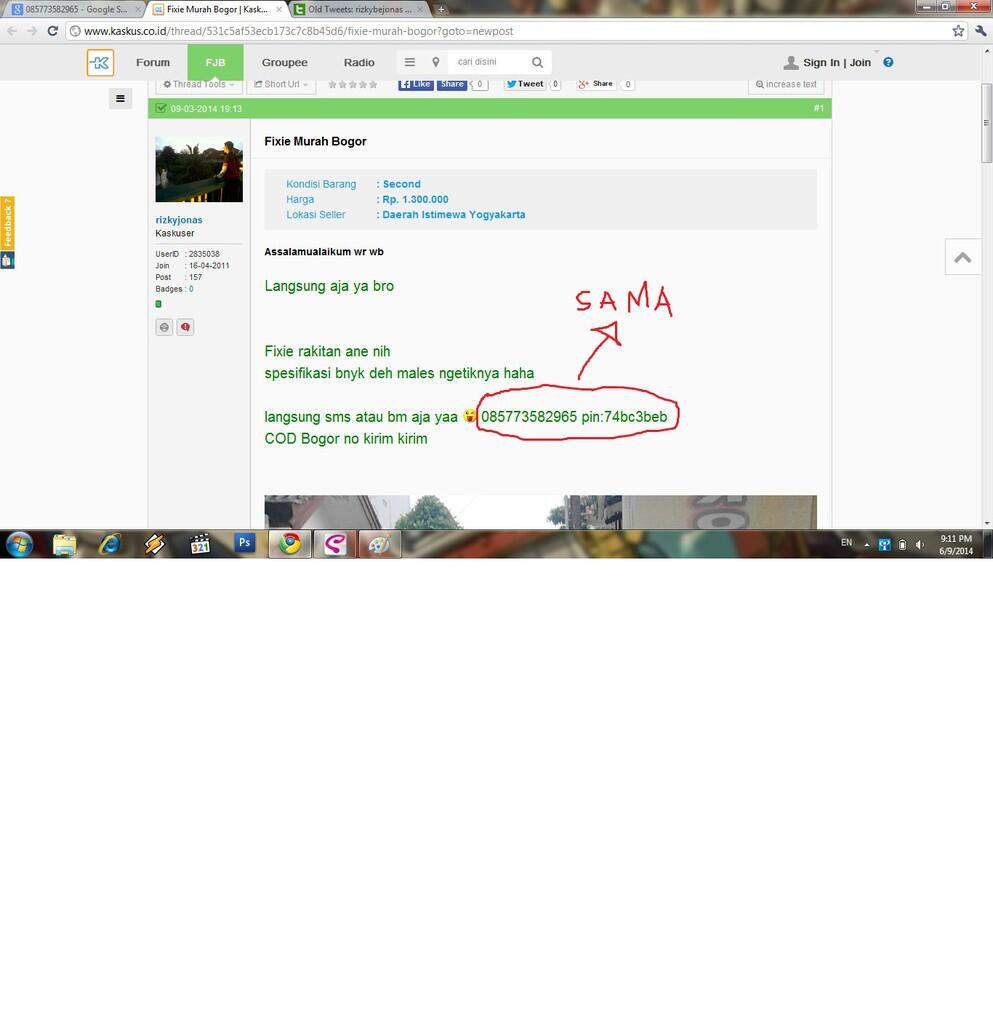Click Join link
Viewport: 993px width, 1024px height.
coord(860,63)
